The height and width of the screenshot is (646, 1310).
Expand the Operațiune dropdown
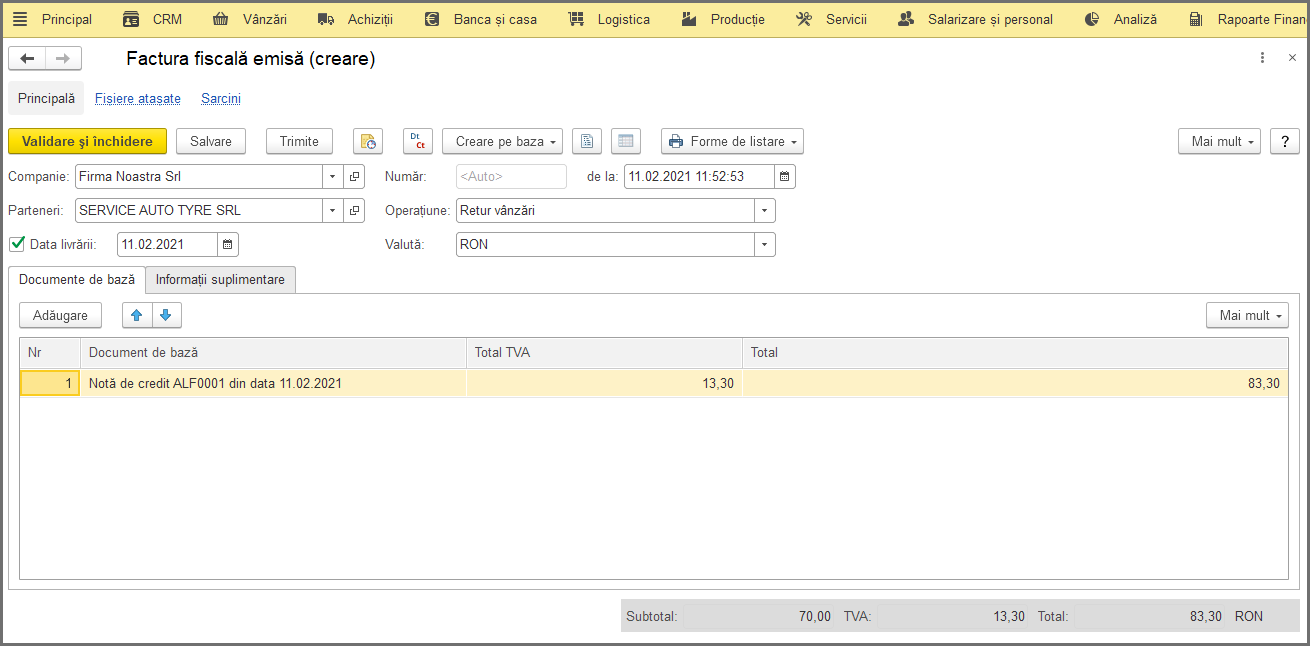point(765,211)
